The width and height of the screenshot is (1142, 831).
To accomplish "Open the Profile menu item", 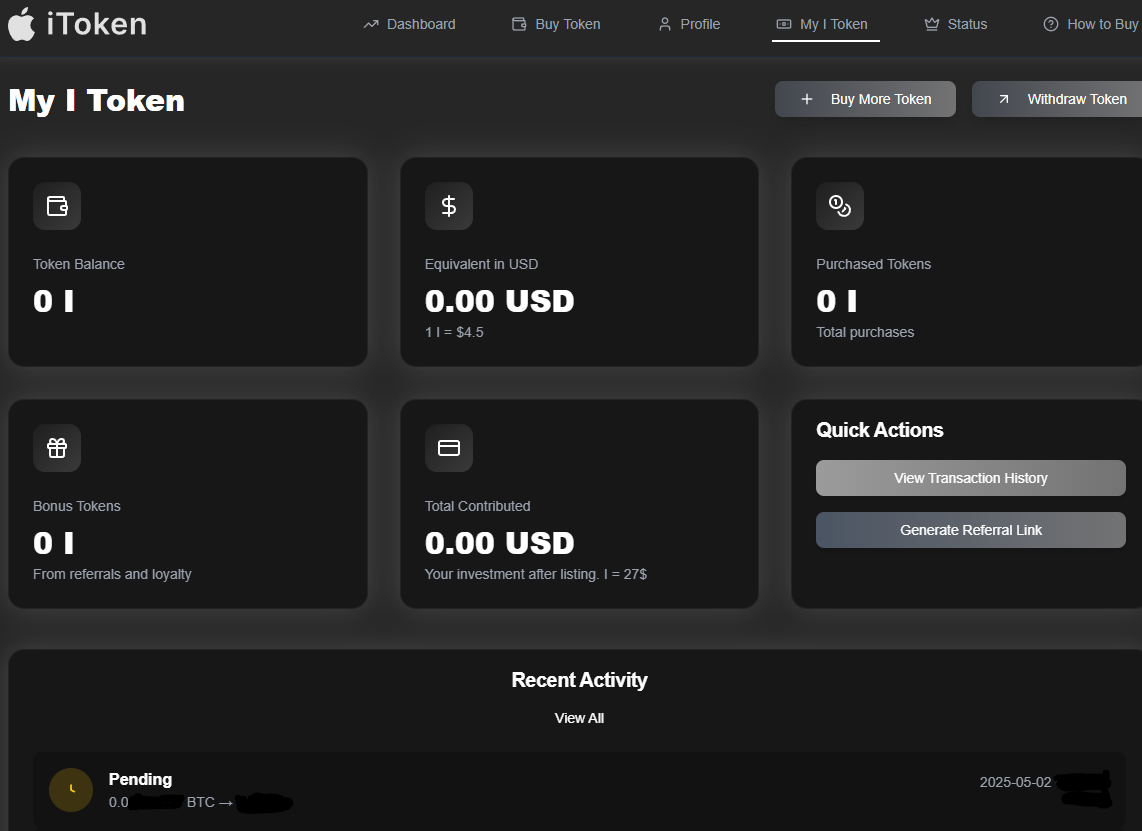I will coord(689,24).
